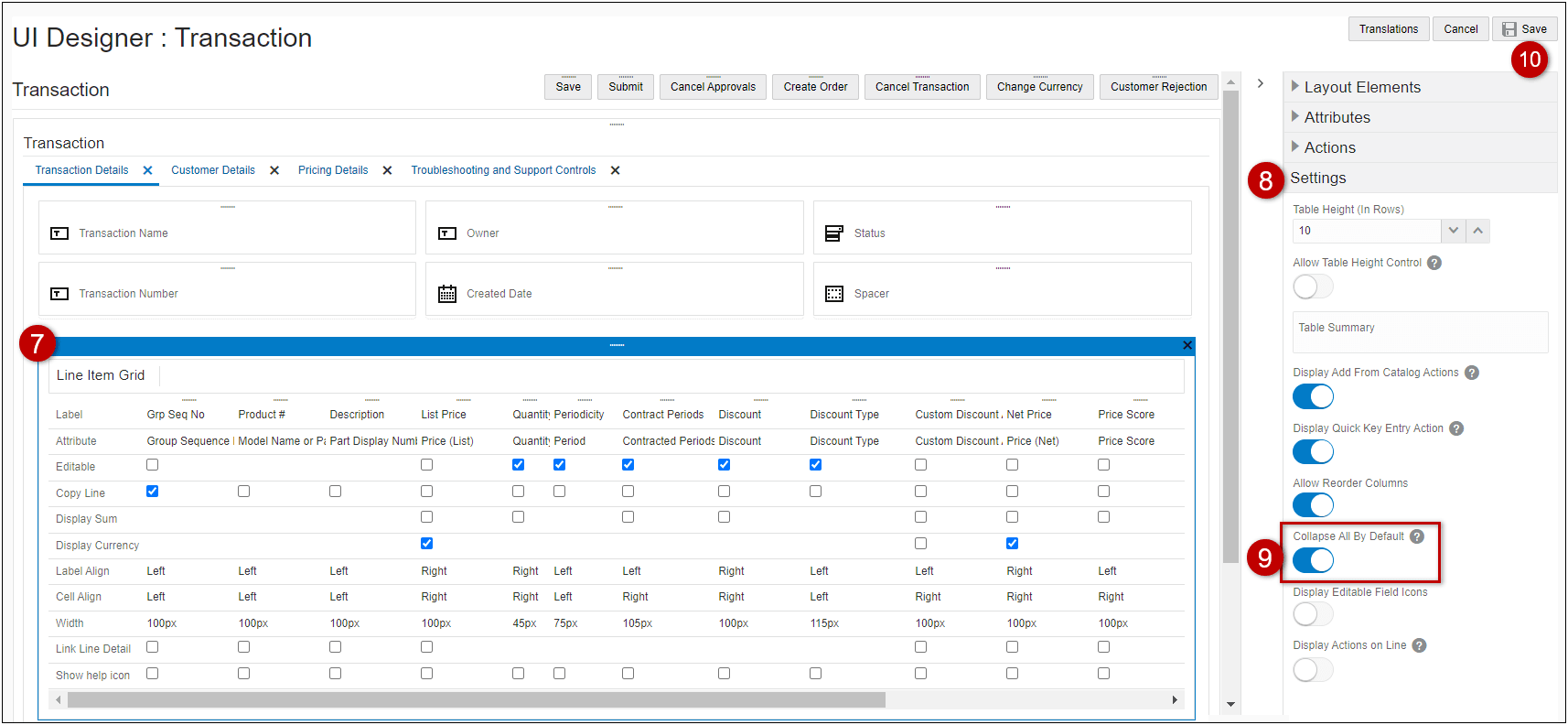Close the Transaction Details tab with X
The width and height of the screenshot is (1568, 725).
coord(147,170)
